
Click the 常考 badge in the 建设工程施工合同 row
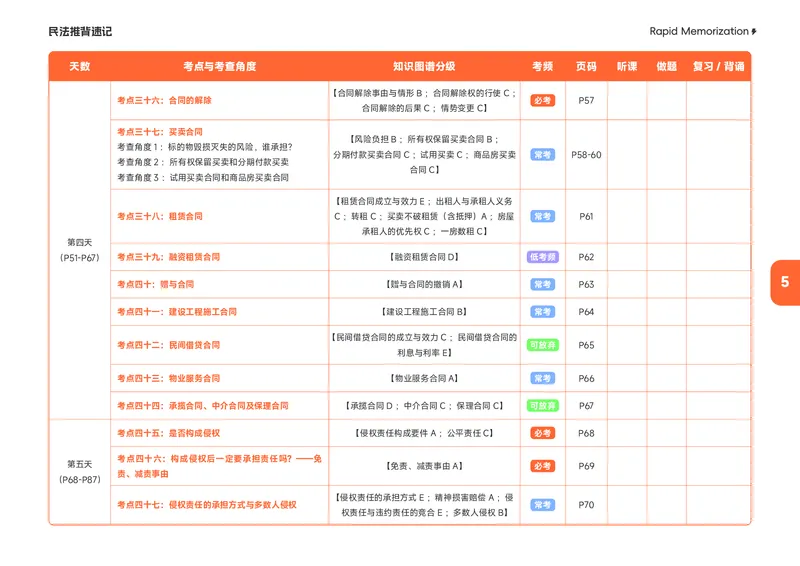tap(542, 312)
